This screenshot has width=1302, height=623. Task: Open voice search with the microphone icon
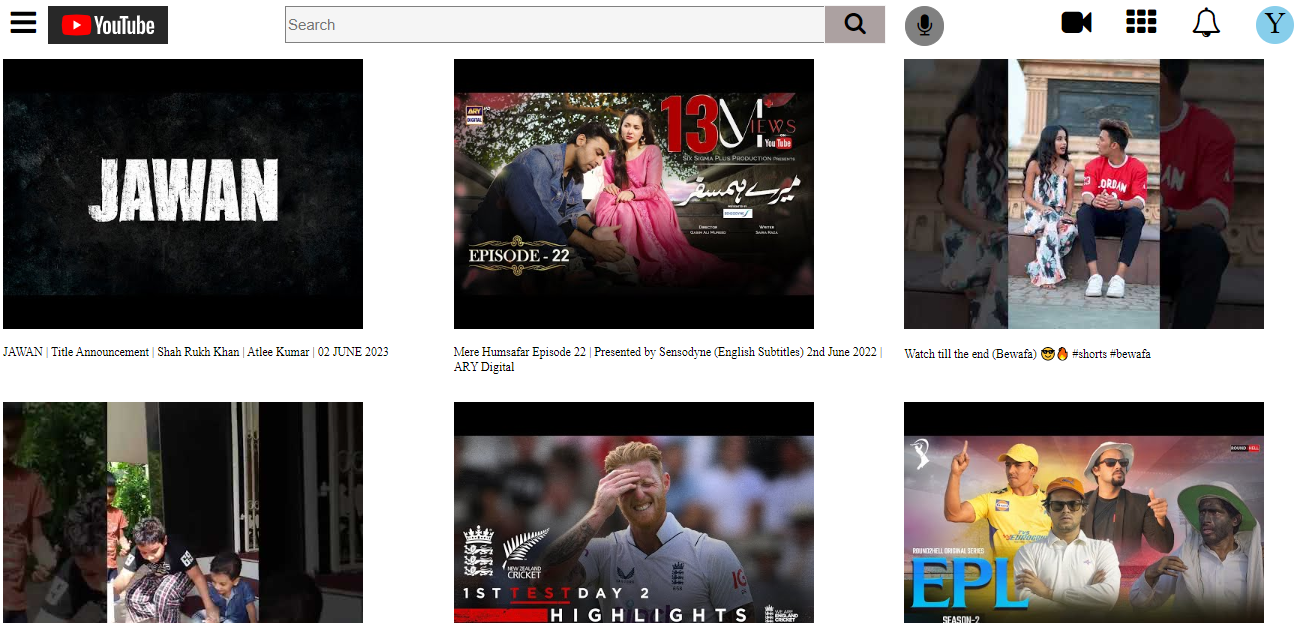pos(924,25)
